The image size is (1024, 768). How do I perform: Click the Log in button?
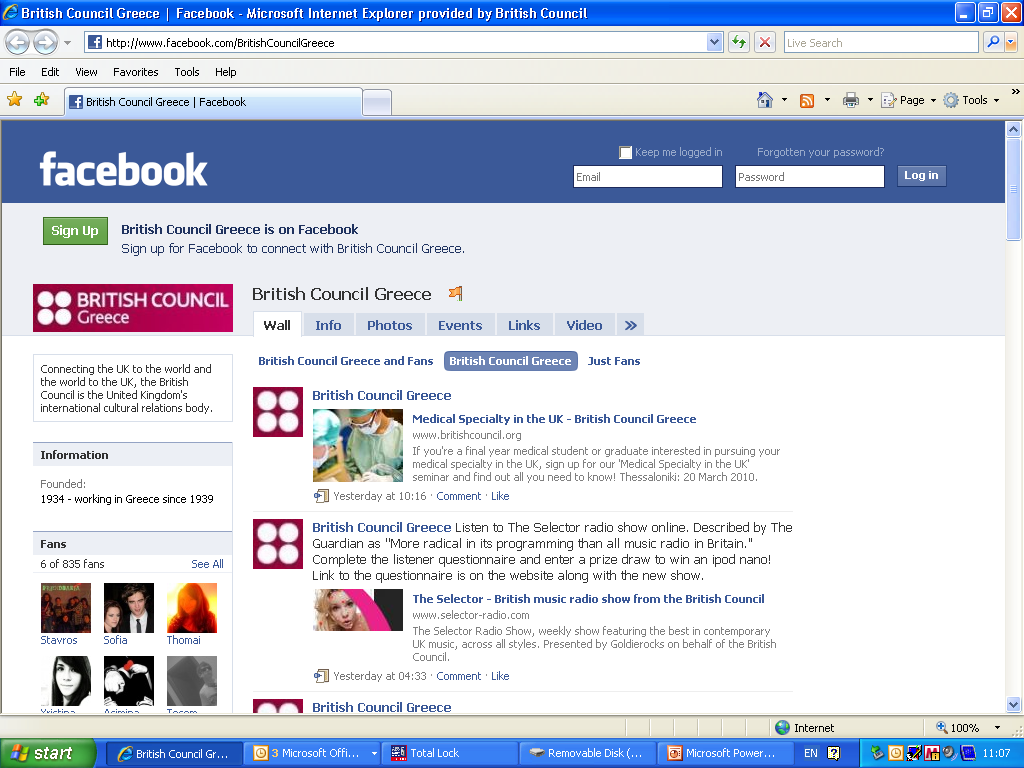pyautogui.click(x=921, y=175)
